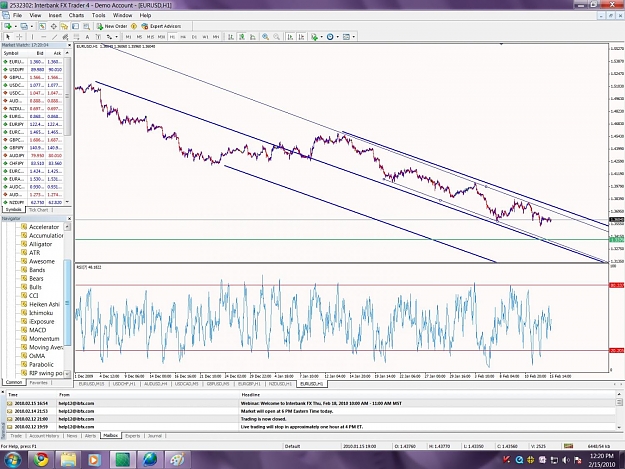Zoom in on the chart
Screen dimensions: 625x469
coord(265,37)
